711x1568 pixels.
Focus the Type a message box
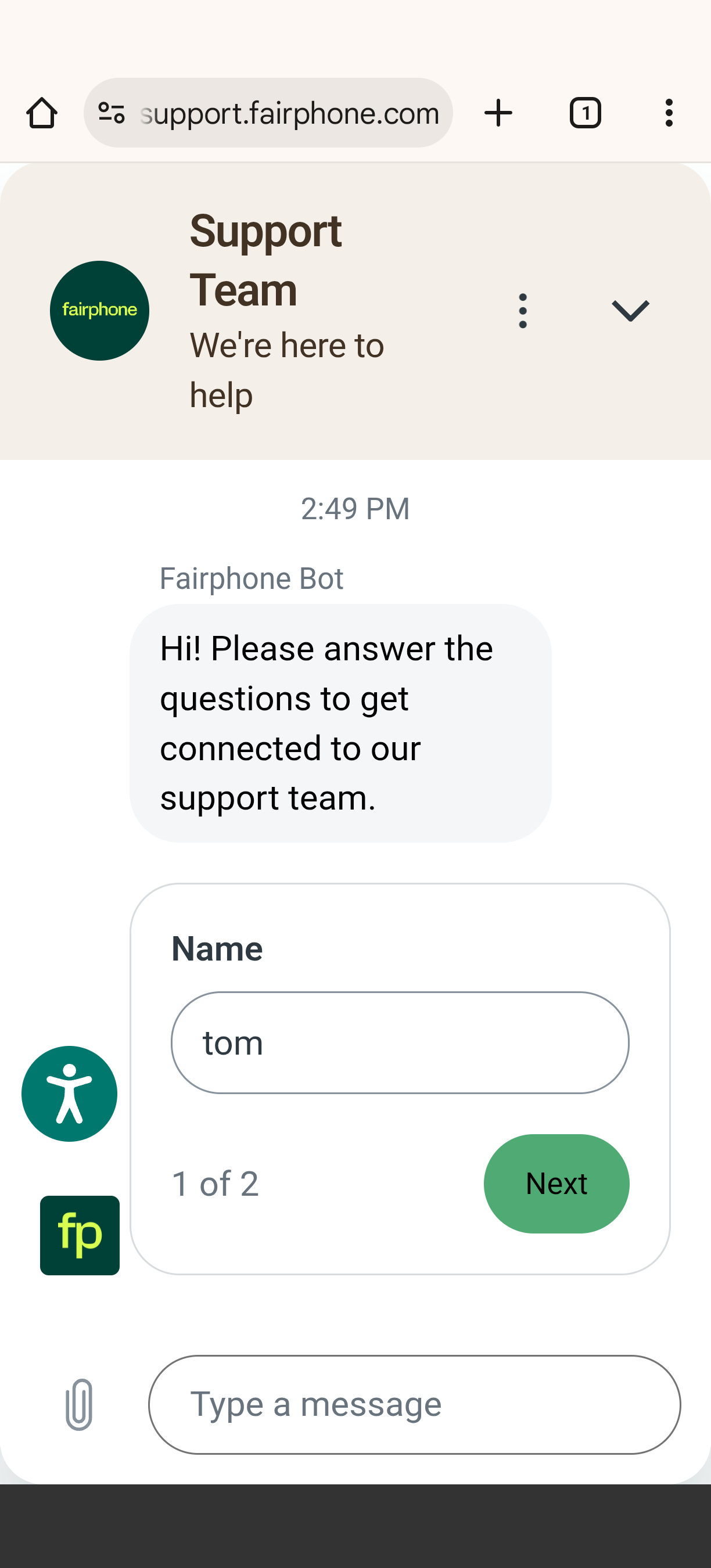tap(415, 1405)
